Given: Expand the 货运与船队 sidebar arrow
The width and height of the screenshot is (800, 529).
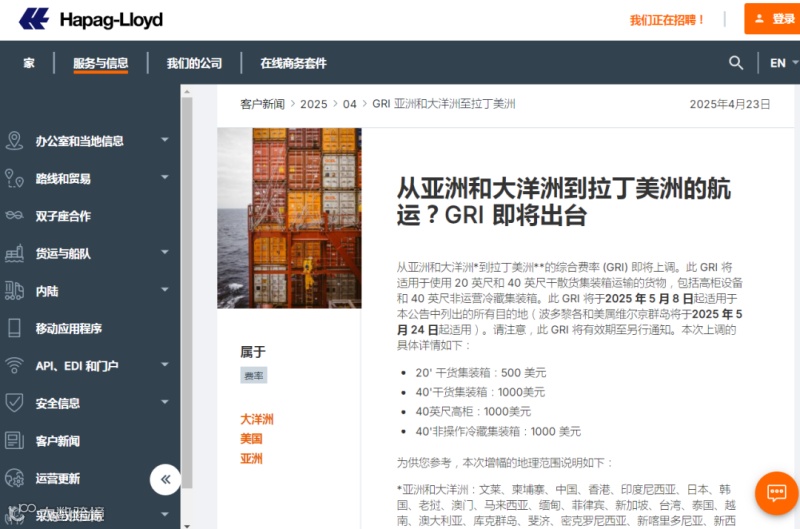Looking at the screenshot, I should 164,252.
